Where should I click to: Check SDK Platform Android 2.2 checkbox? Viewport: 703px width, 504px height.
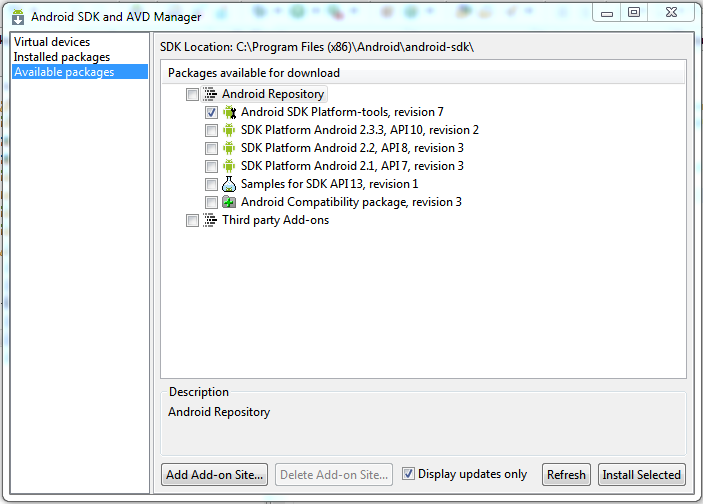[x=211, y=148]
